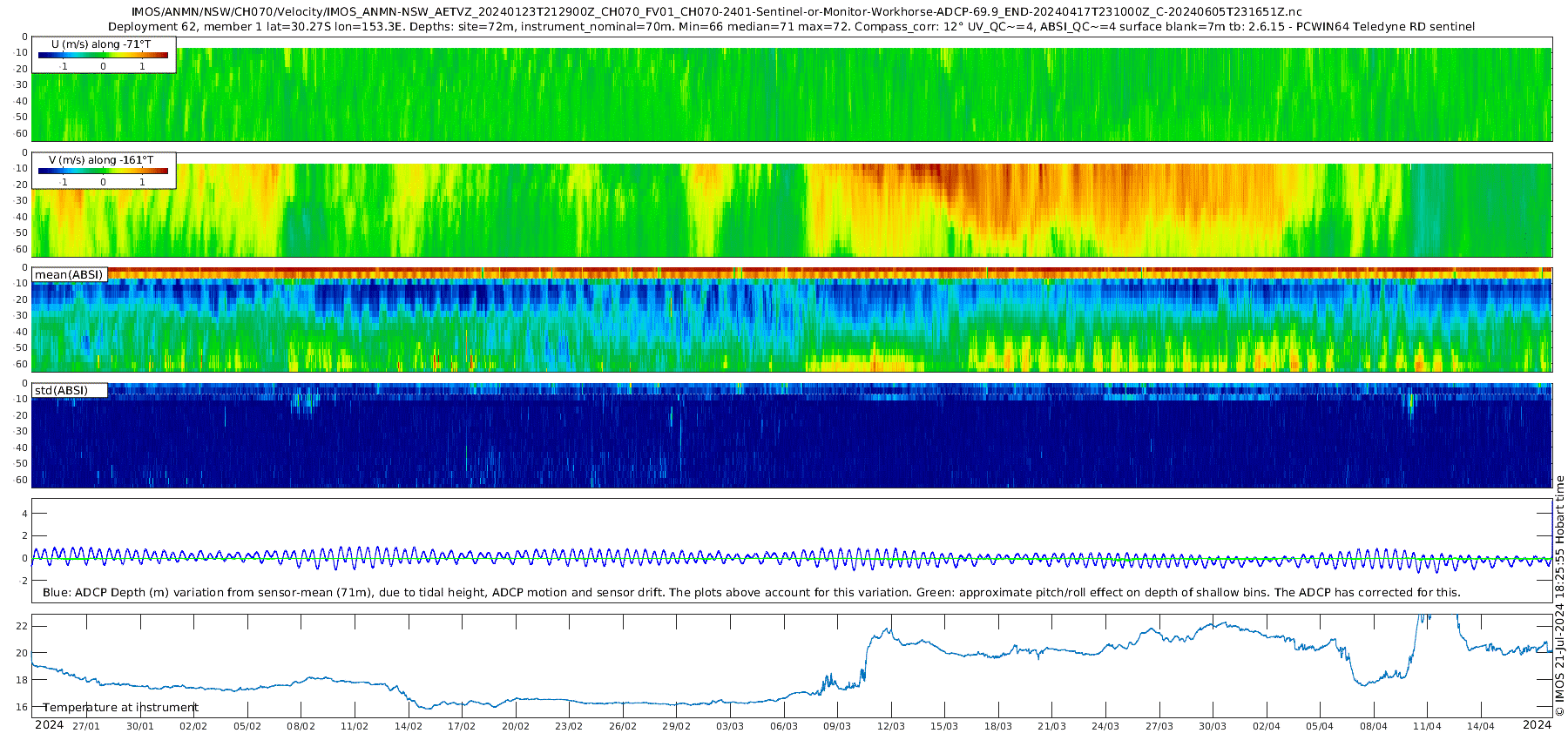Viewport: 1568px width, 740px height.
Task: Click the 11/04 date tick label
Action: (x=1427, y=726)
